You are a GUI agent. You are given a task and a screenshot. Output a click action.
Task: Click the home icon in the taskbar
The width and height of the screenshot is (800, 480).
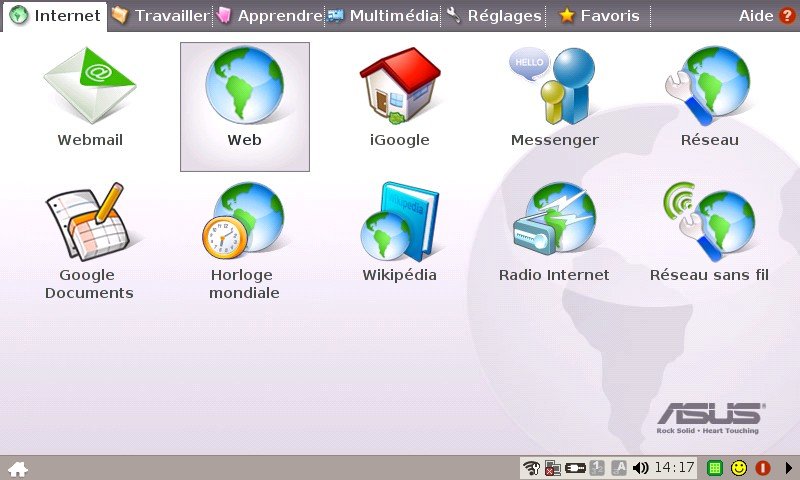[x=18, y=468]
